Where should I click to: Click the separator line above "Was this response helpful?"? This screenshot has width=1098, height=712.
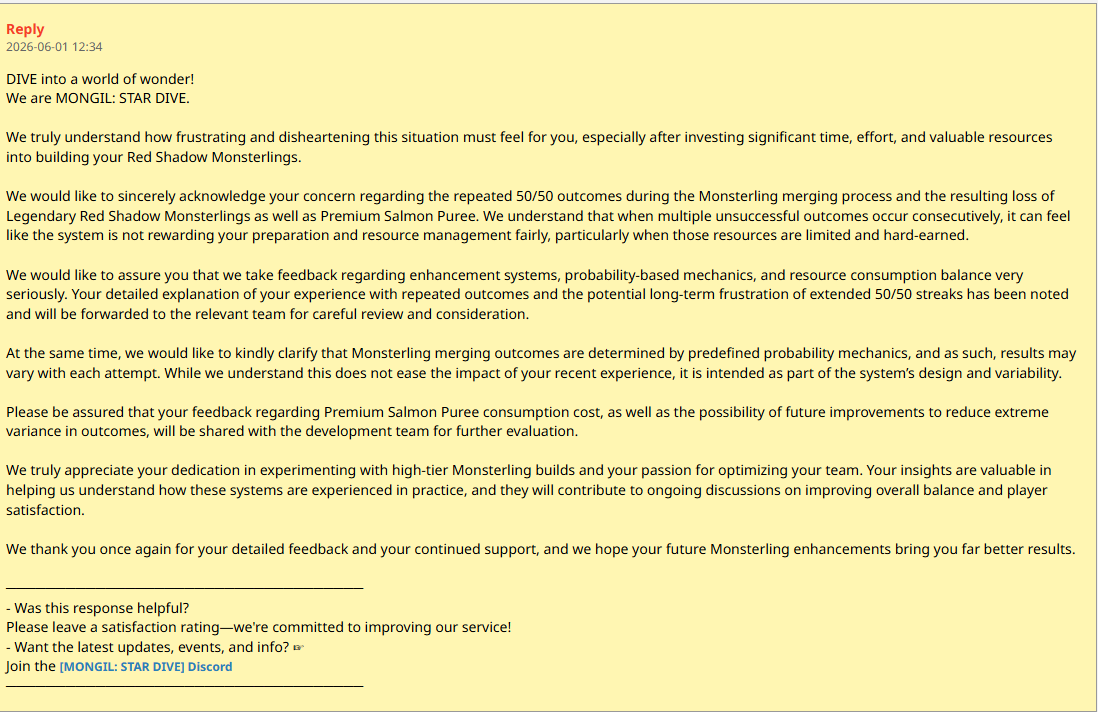(185, 588)
